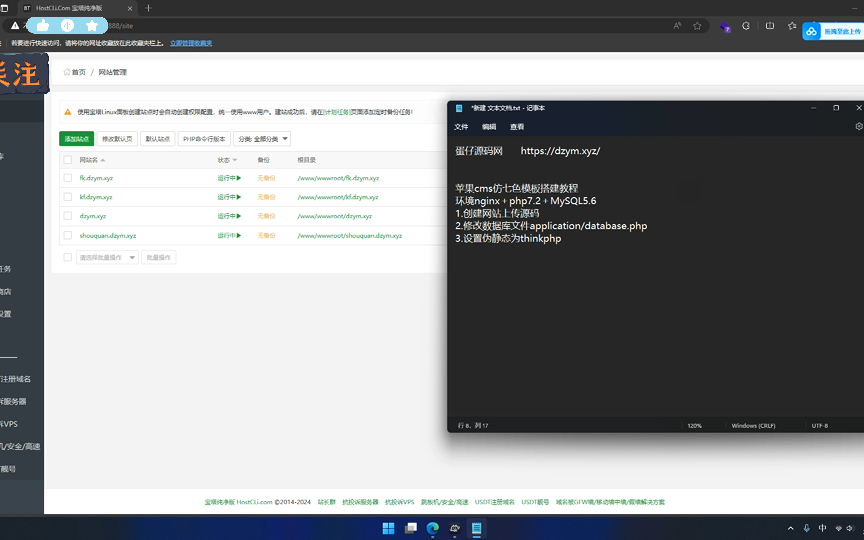Click USDT注册域名 footer link
864x540 pixels.
click(494, 502)
